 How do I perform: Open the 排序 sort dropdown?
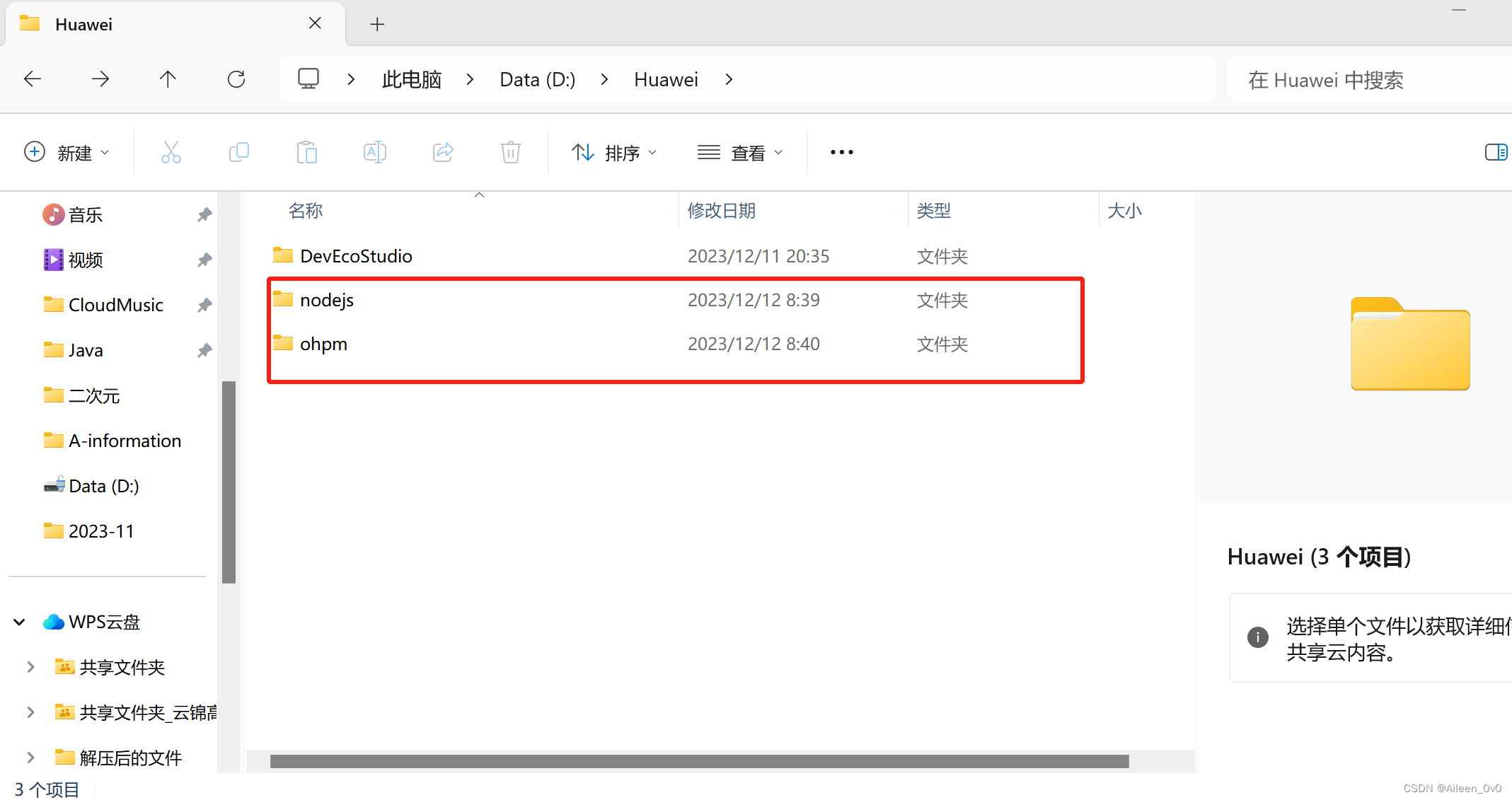click(614, 153)
